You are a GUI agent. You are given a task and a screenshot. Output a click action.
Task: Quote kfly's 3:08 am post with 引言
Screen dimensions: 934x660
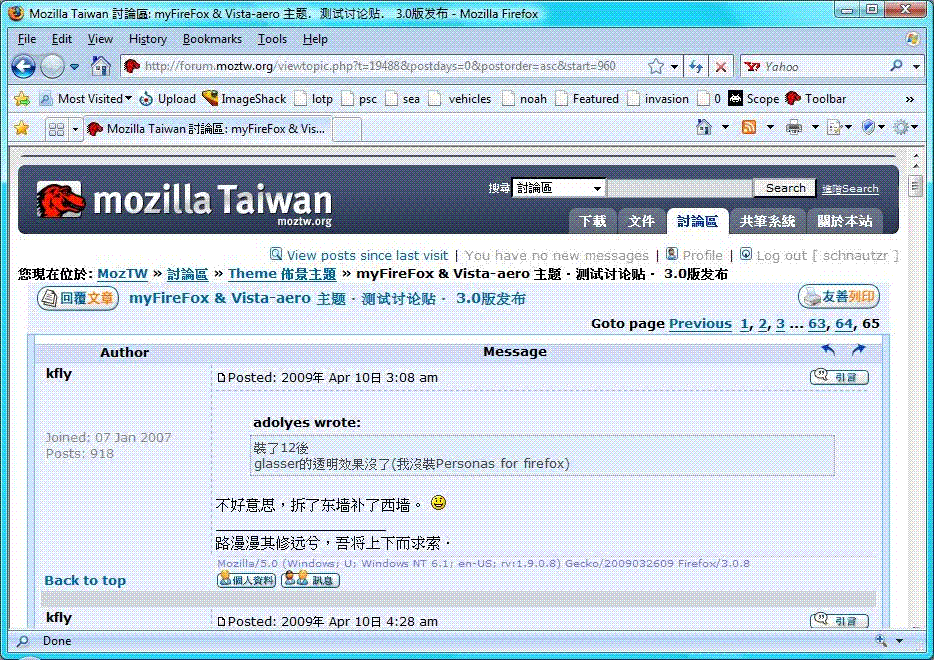click(x=839, y=377)
